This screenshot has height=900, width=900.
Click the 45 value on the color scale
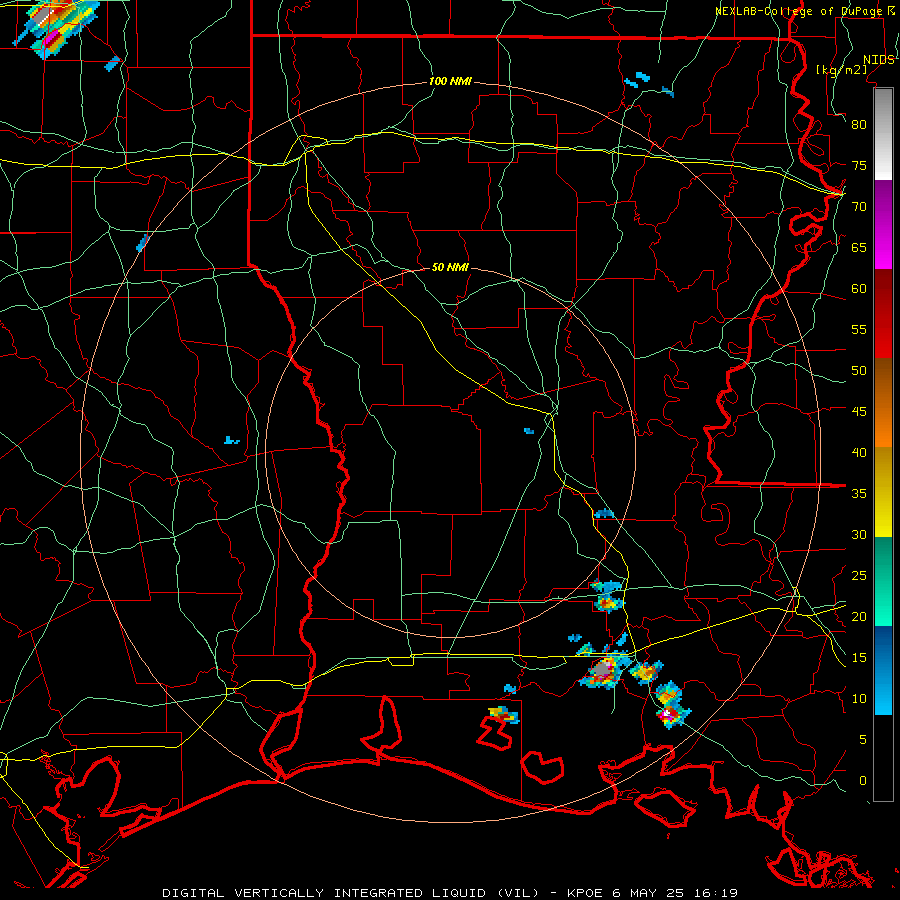(x=859, y=412)
